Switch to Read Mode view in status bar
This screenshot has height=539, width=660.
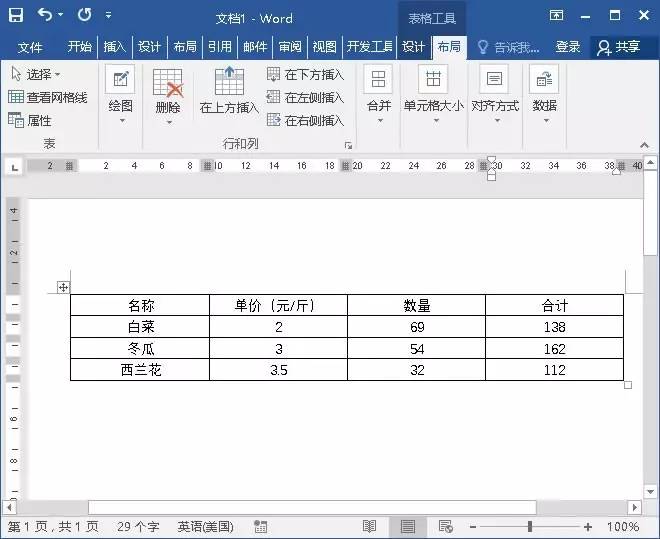coord(369,526)
